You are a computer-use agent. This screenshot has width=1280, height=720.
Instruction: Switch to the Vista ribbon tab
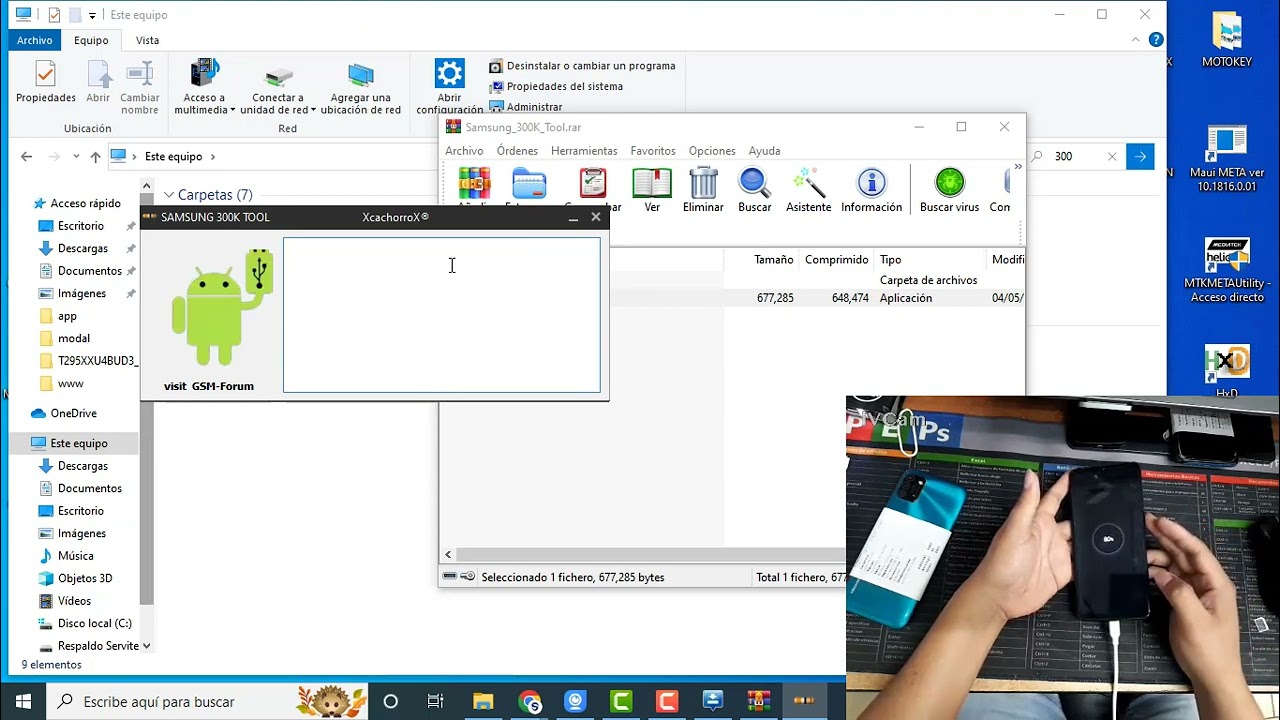[147, 40]
